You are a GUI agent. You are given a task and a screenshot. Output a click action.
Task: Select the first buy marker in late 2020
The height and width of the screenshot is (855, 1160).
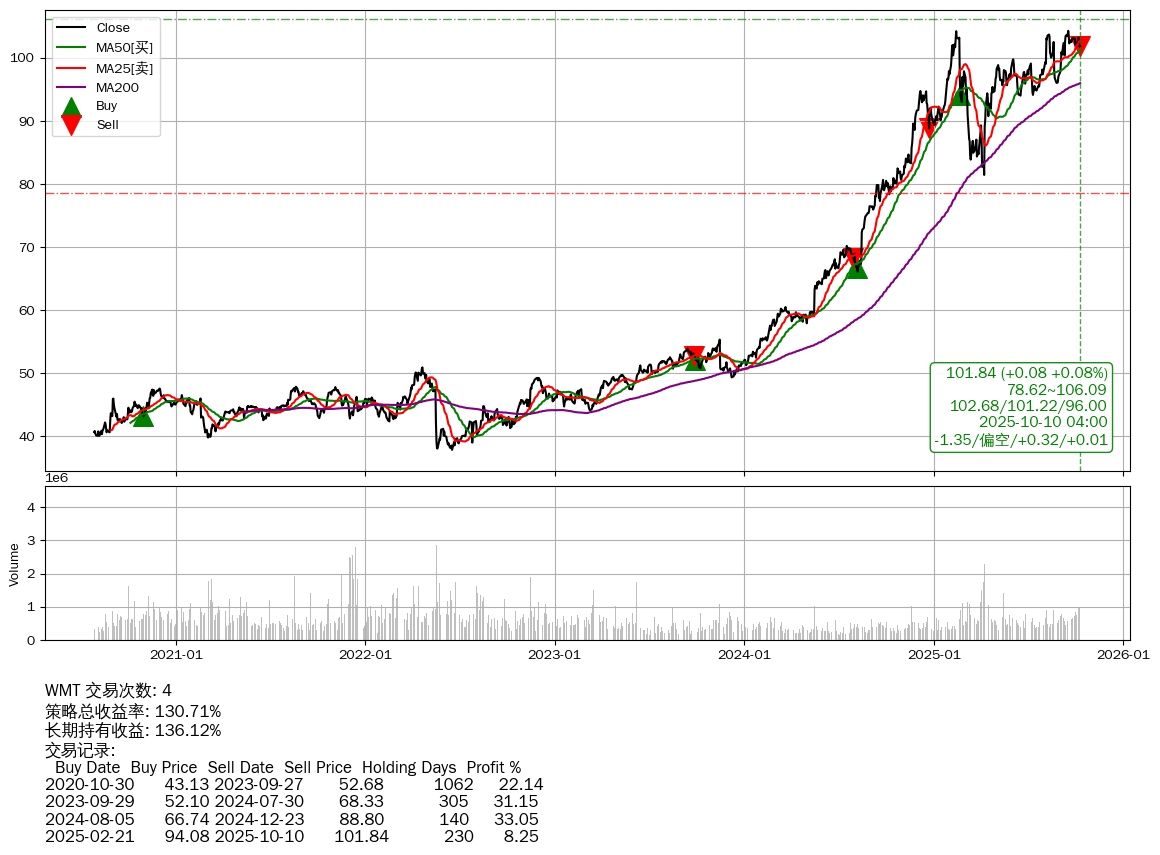(143, 416)
